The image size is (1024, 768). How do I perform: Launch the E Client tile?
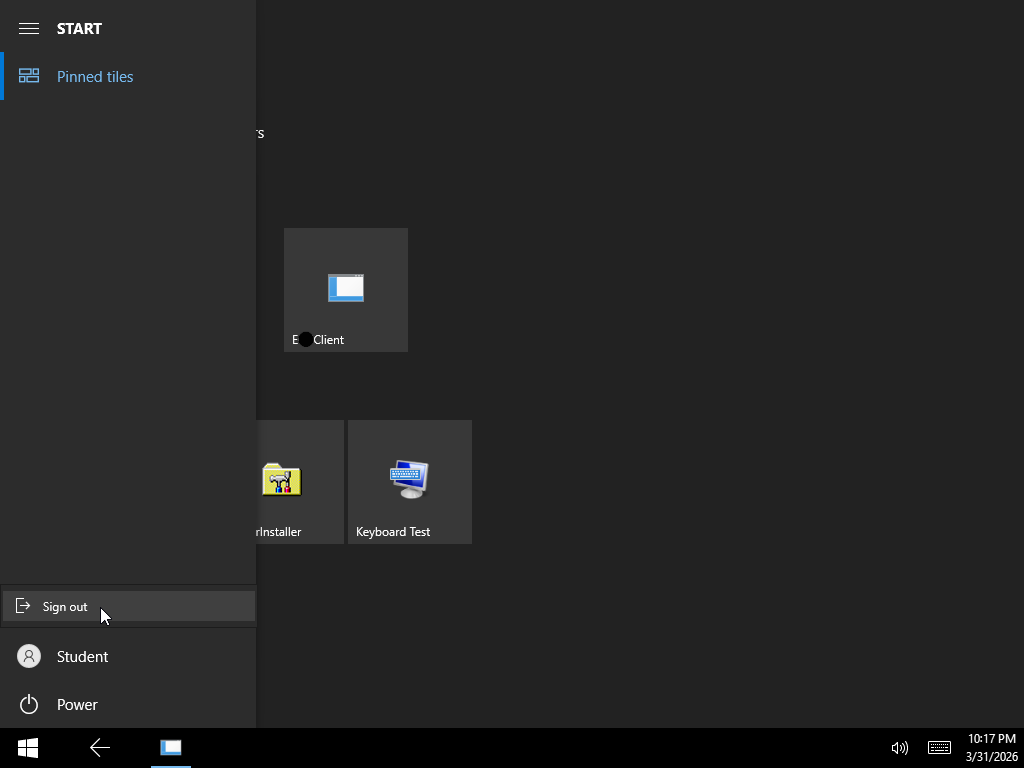[x=345, y=289]
